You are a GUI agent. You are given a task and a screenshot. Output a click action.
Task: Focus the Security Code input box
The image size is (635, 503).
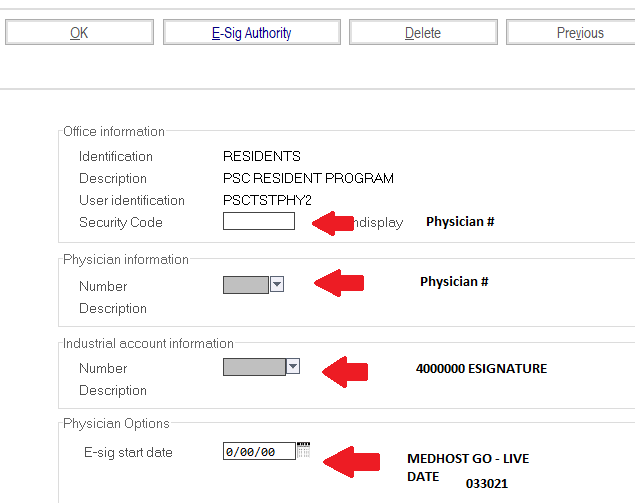258,222
